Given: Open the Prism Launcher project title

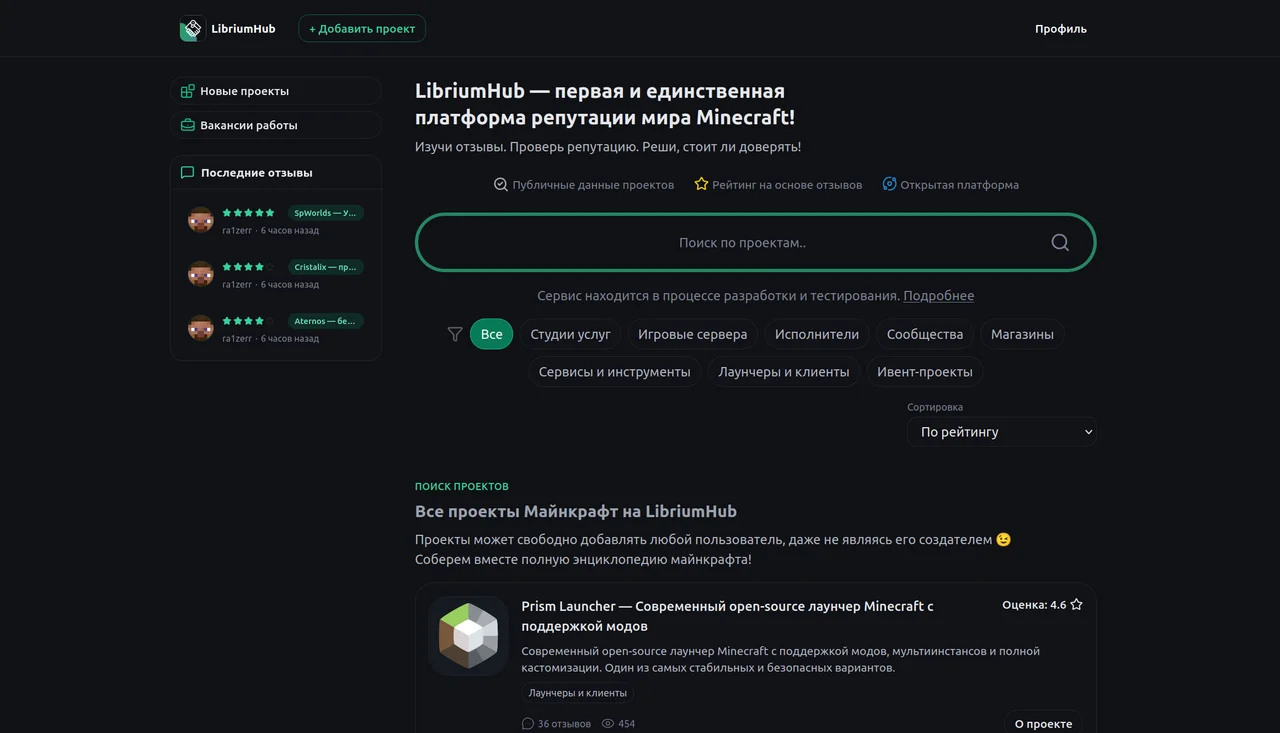Looking at the screenshot, I should (727, 616).
